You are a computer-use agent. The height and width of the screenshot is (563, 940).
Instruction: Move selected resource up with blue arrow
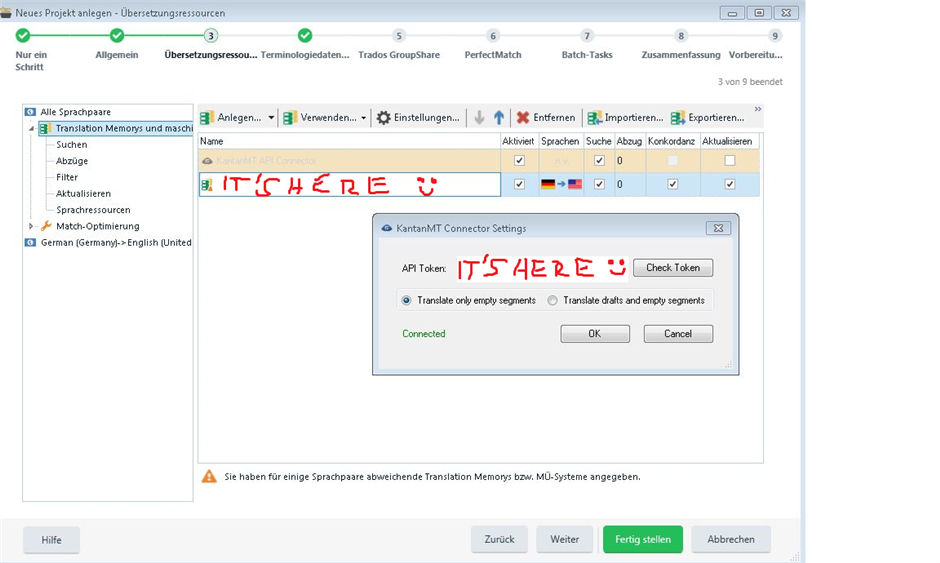(x=499, y=118)
